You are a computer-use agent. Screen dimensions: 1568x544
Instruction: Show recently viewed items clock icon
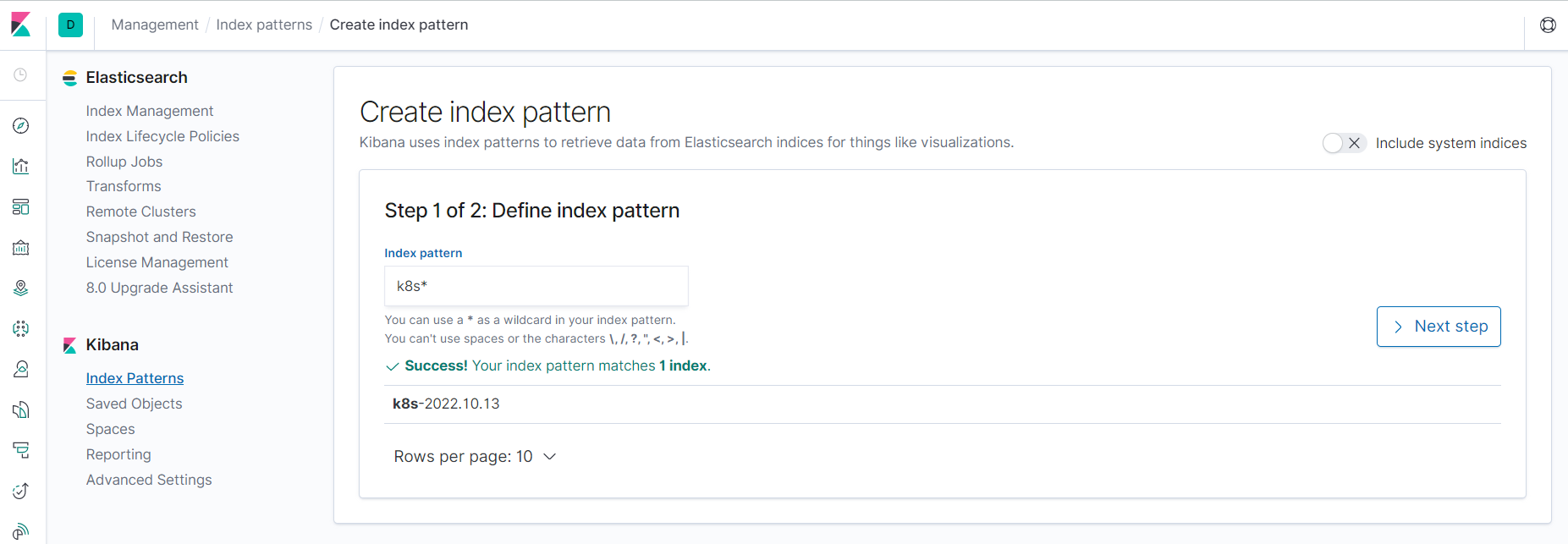21,75
